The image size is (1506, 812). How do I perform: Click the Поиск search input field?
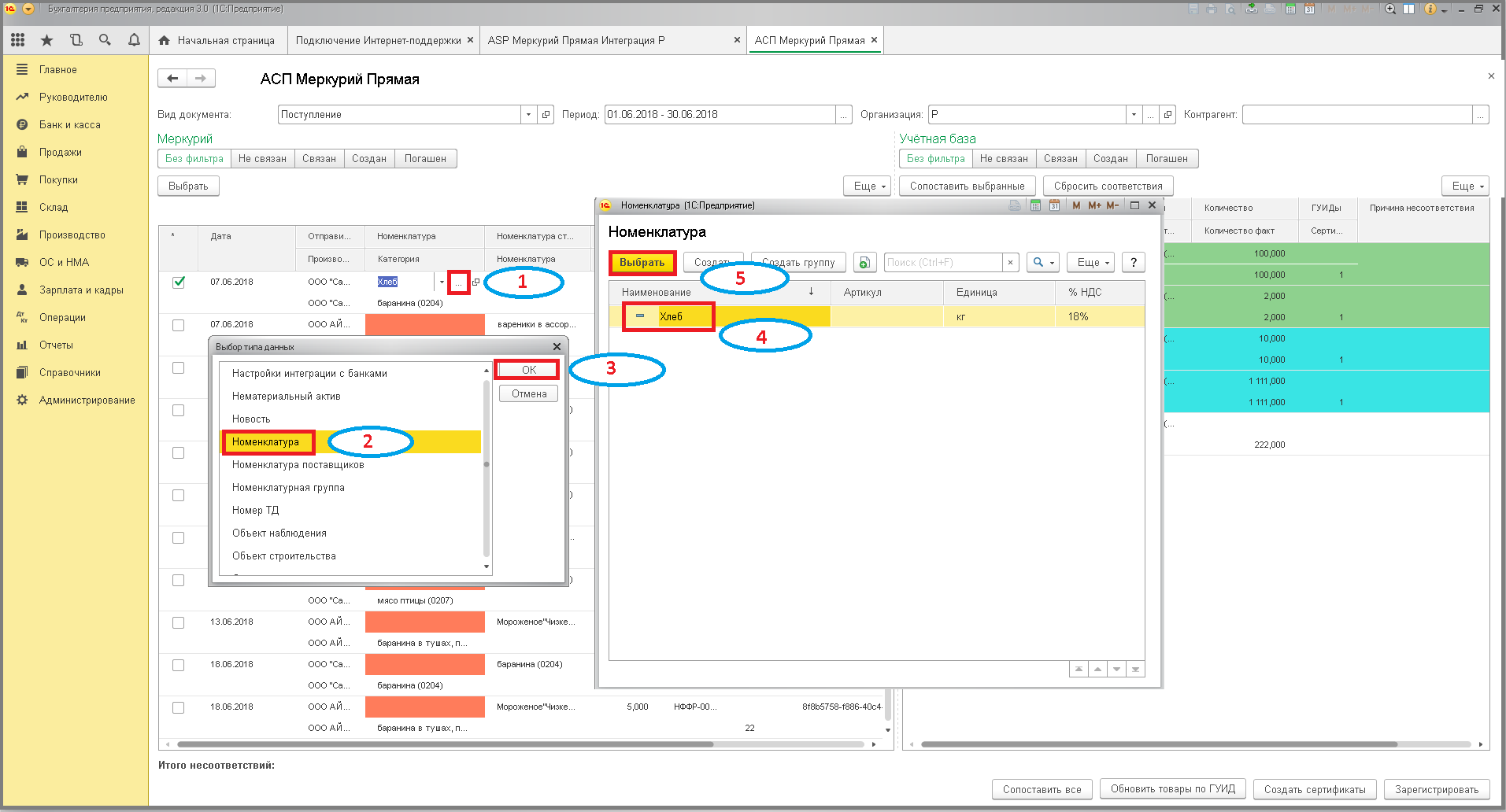point(943,262)
